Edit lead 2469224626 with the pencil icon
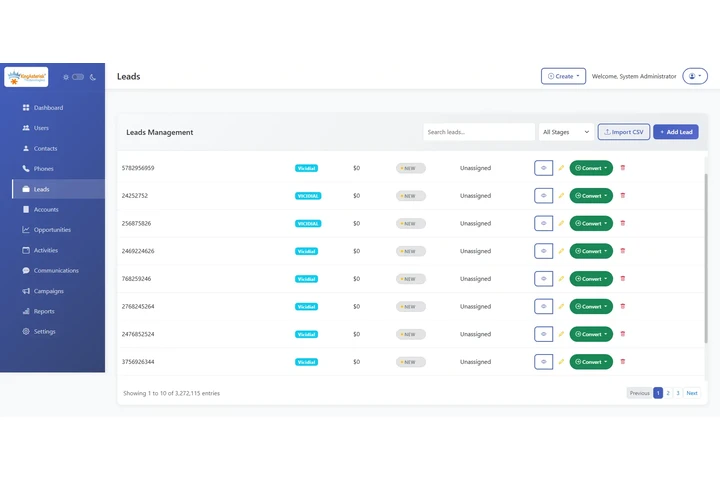The width and height of the screenshot is (720, 480). click(x=561, y=251)
